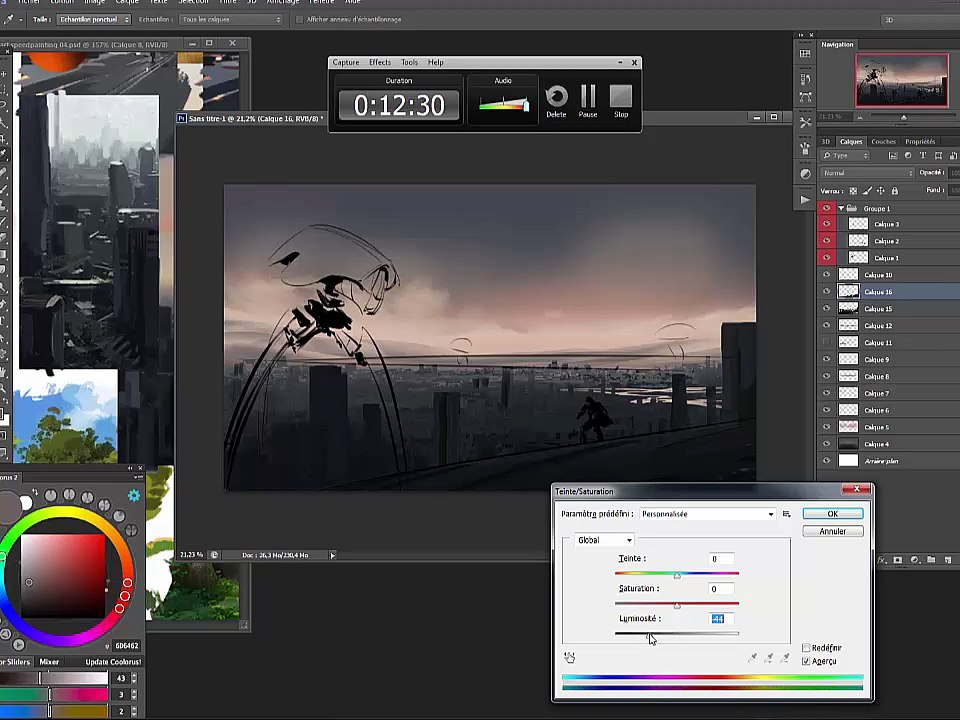The height and width of the screenshot is (720, 960).
Task: Open the Help menu in recorder
Action: (435, 62)
